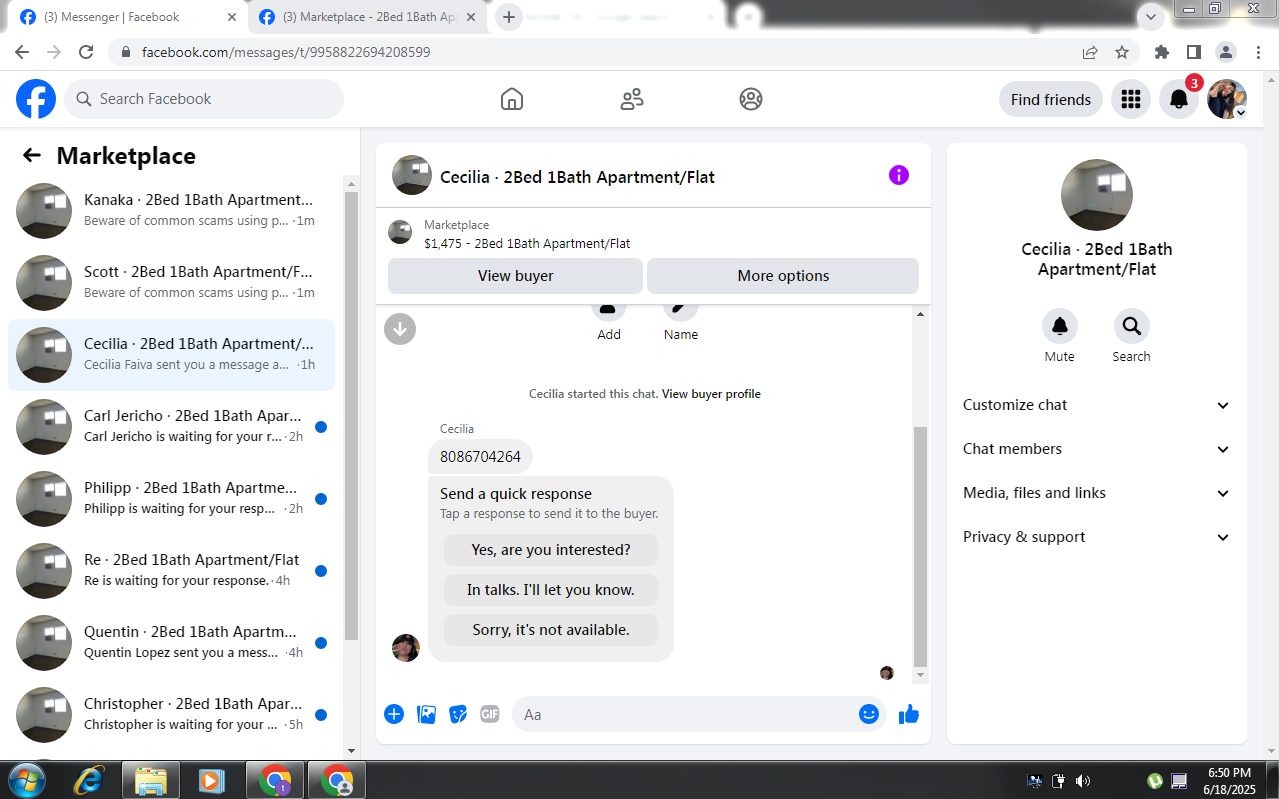The height and width of the screenshot is (799, 1279).
Task: Send a thumbs-up like
Action: pos(909,714)
